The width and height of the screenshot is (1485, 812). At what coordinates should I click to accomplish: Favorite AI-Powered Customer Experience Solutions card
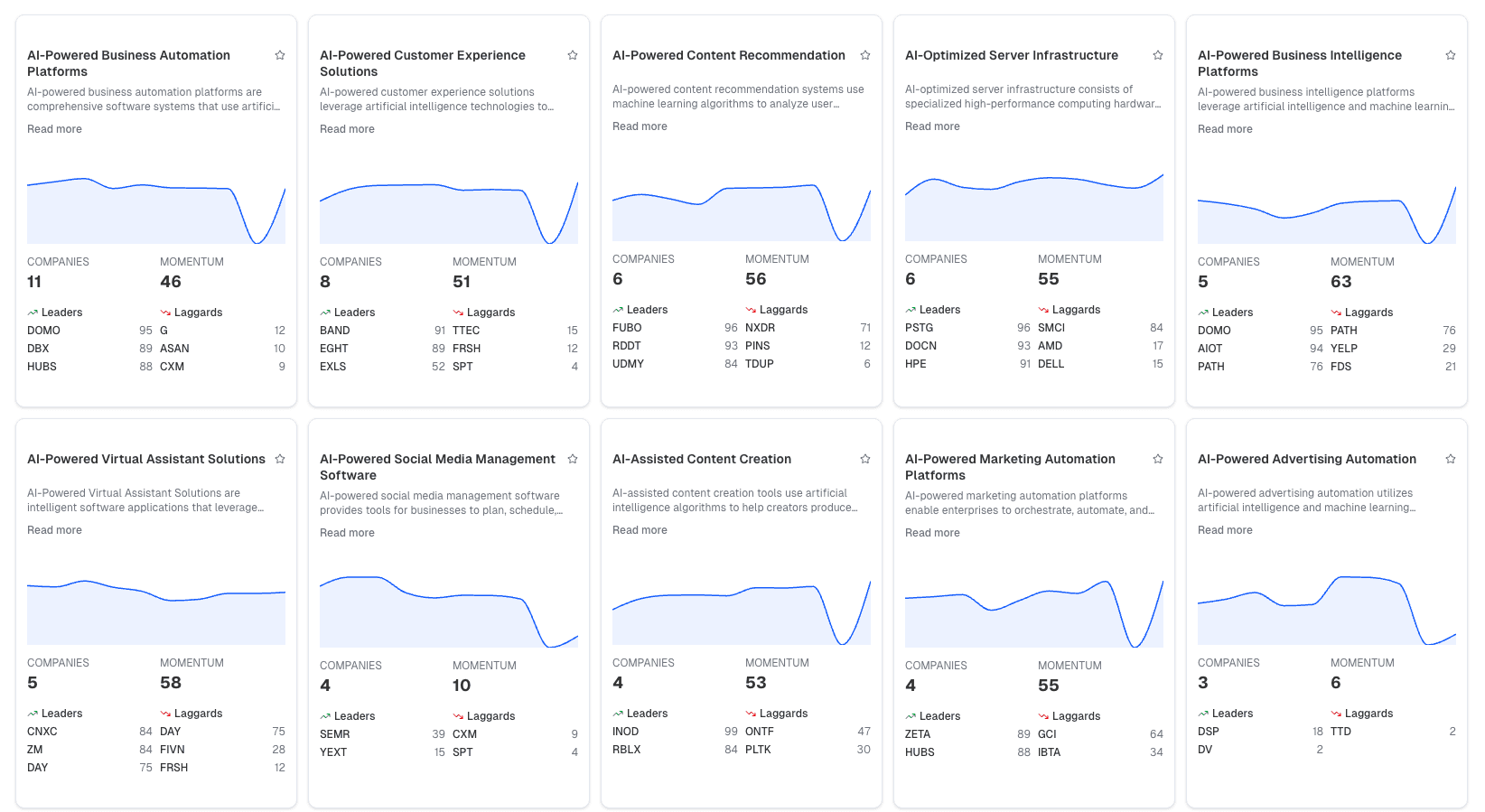[573, 55]
